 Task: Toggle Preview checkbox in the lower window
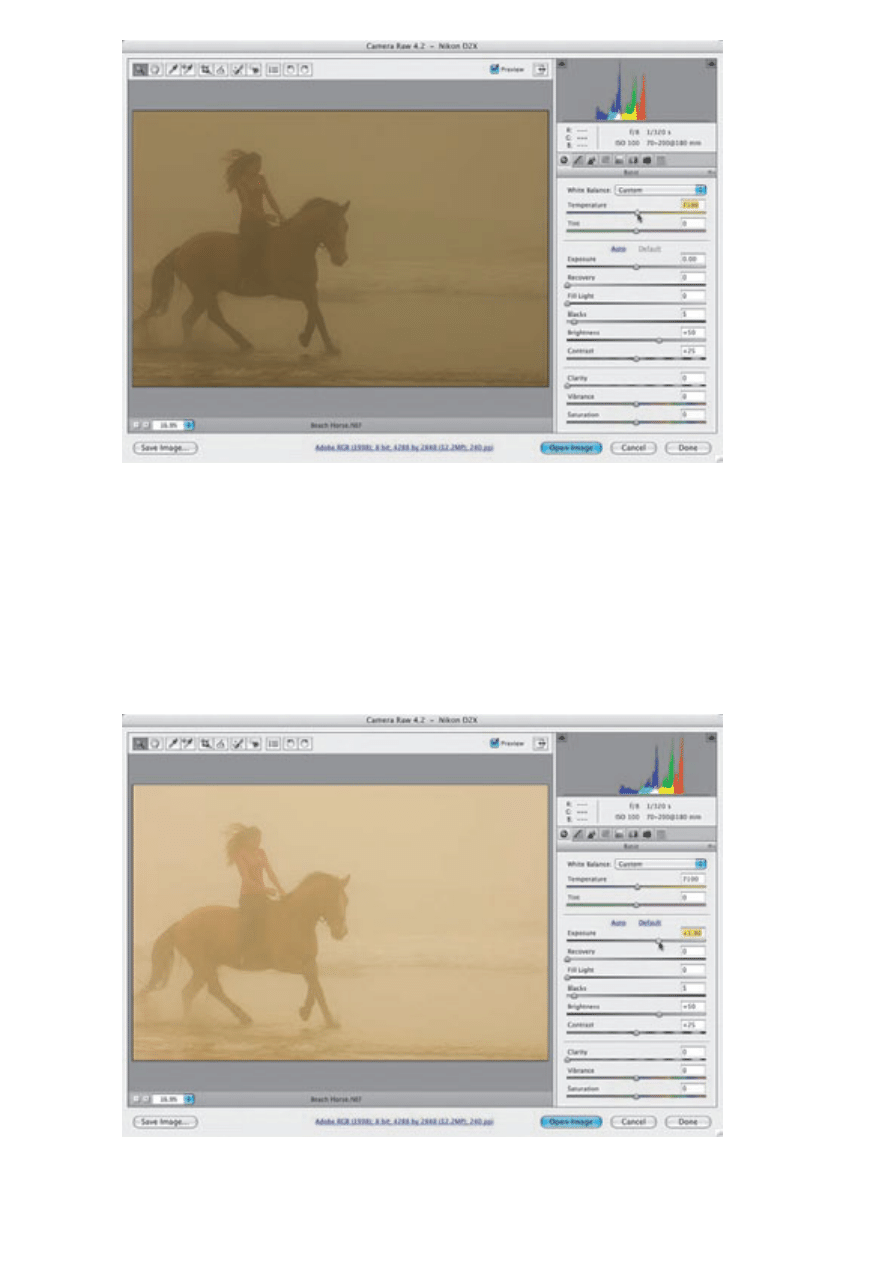495,744
